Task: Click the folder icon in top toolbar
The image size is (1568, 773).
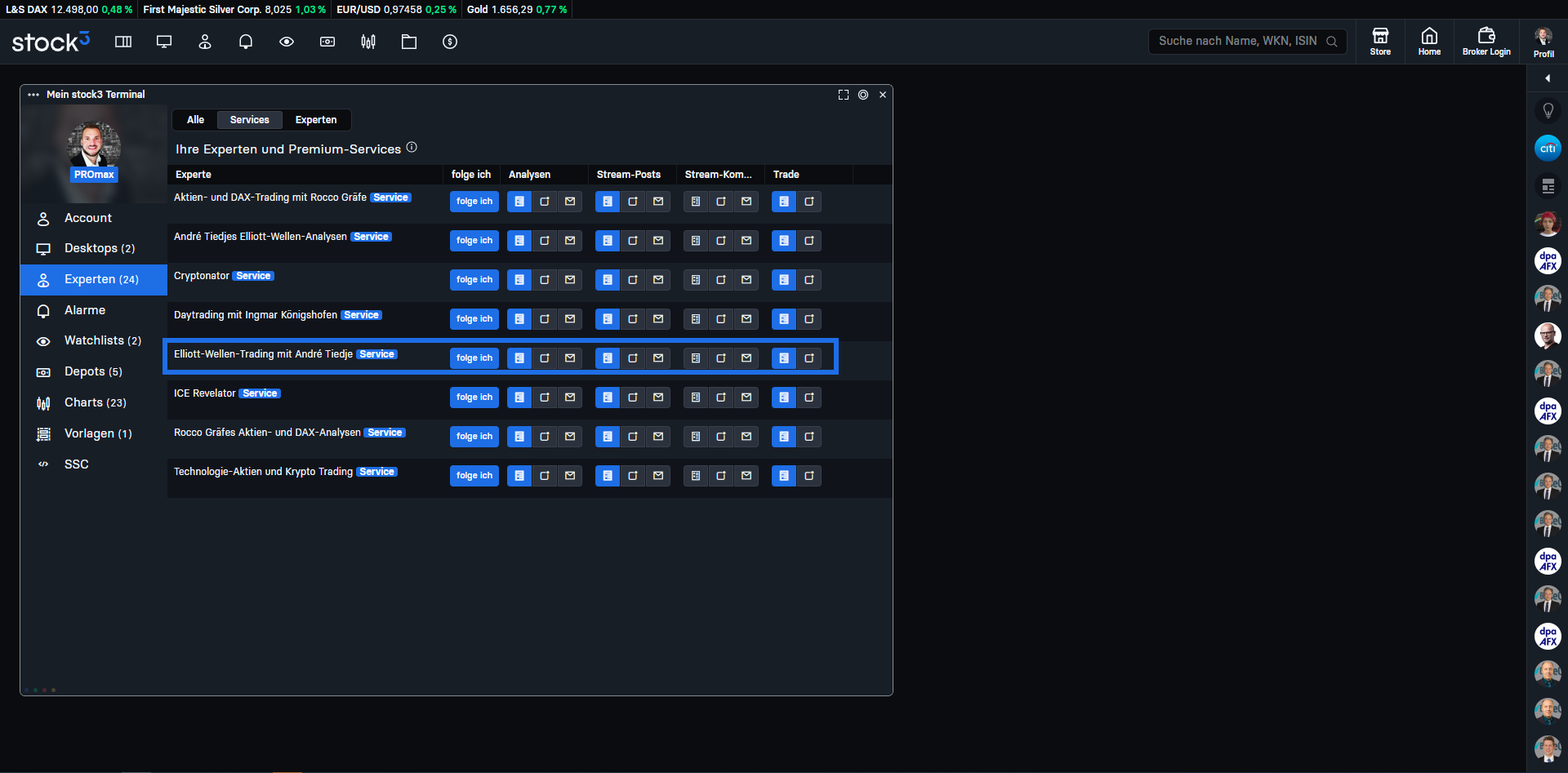Action: coord(409,42)
